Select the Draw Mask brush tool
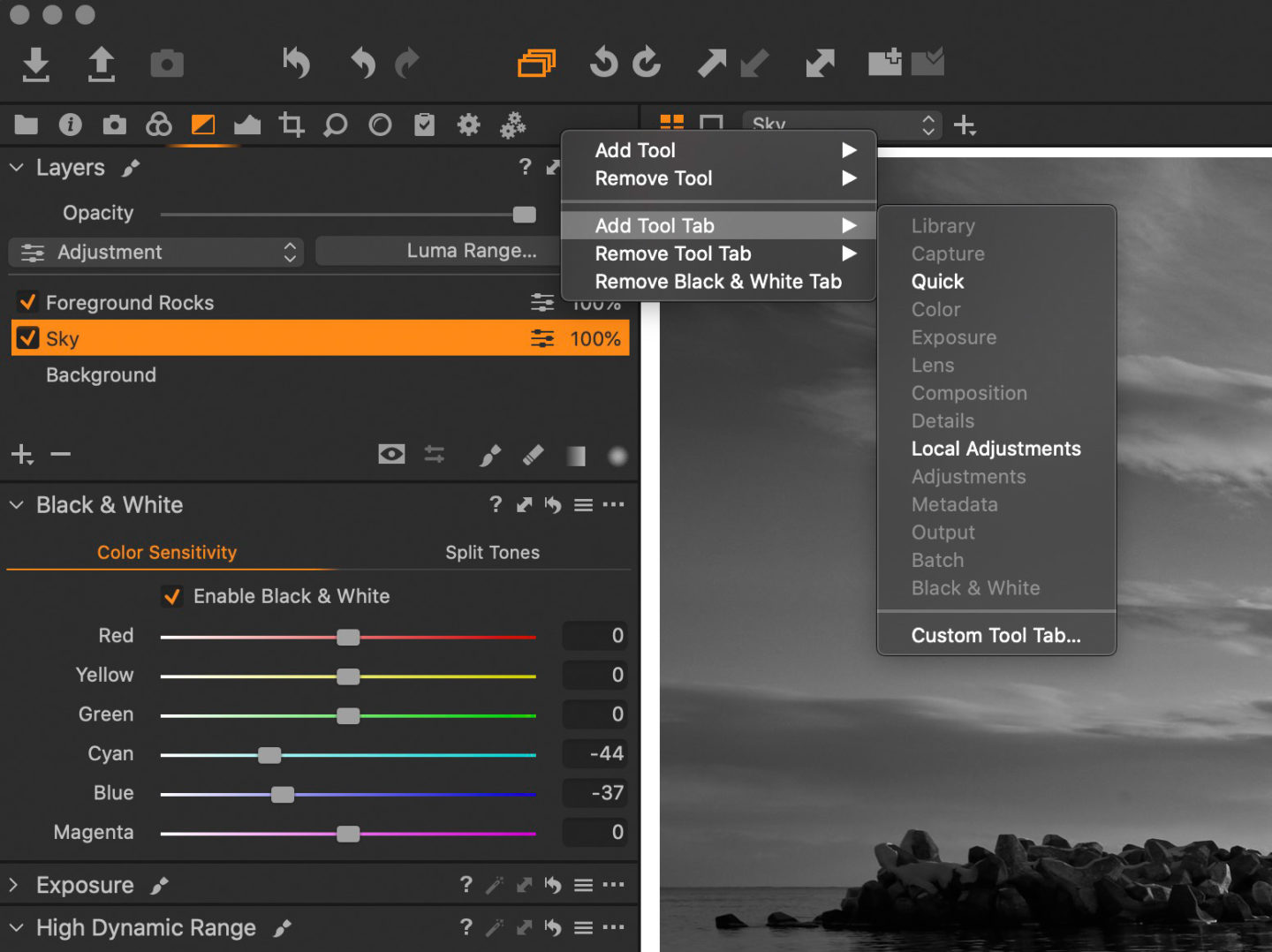The height and width of the screenshot is (952, 1272). (489, 456)
